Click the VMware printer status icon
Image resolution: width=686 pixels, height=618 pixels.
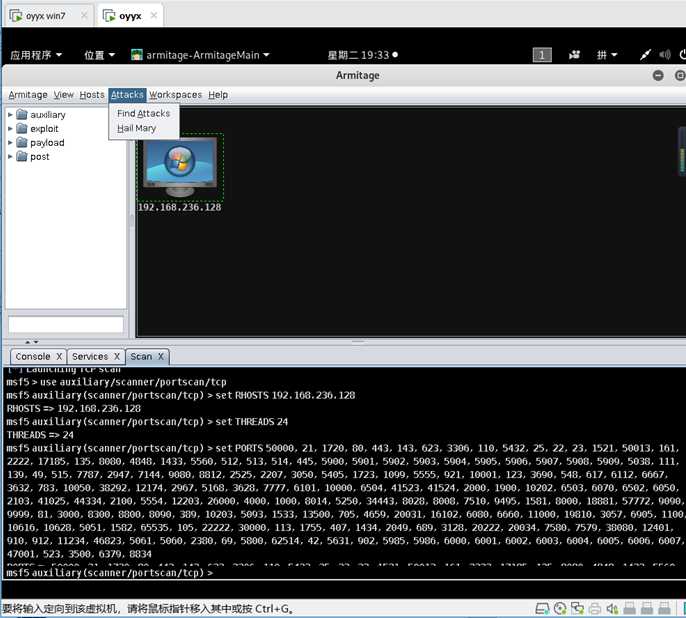click(x=595, y=608)
